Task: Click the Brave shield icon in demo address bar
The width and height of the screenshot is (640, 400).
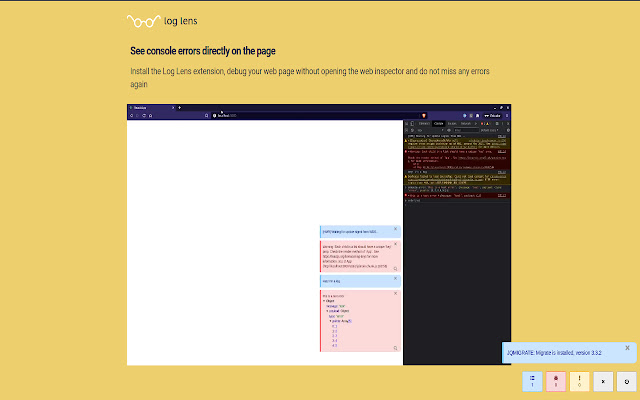Action: point(424,116)
